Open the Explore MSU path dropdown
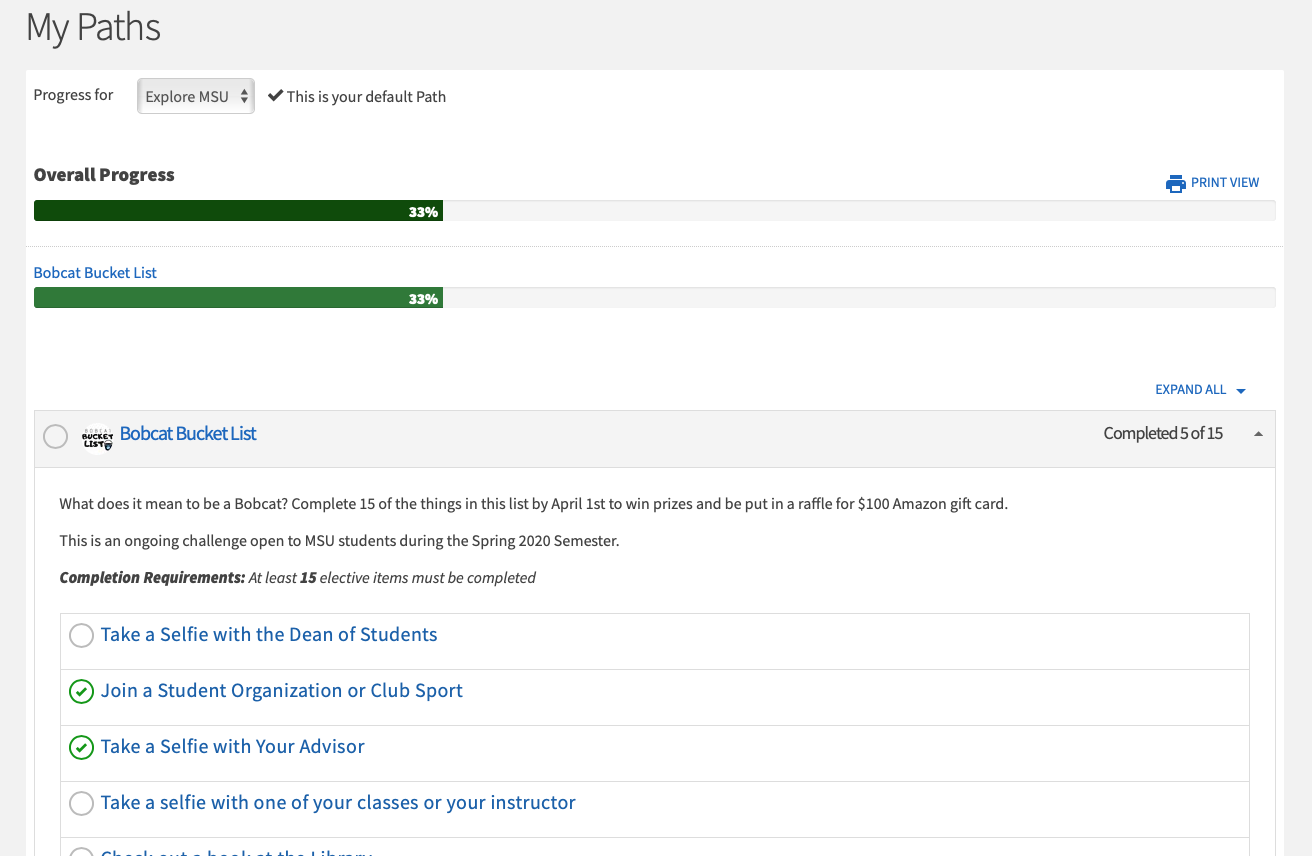The height and width of the screenshot is (856, 1312). (196, 96)
